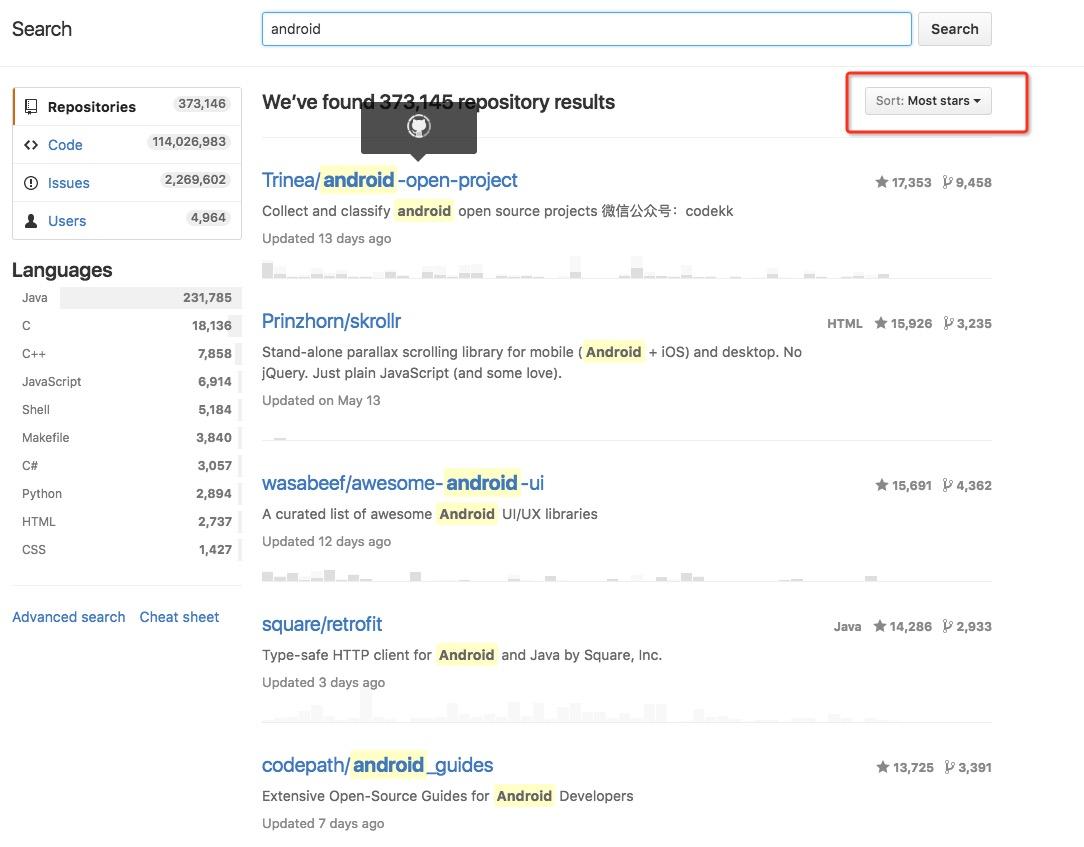The image size is (1084, 847).
Task: Filter results by Makefile language
Action: click(127, 438)
